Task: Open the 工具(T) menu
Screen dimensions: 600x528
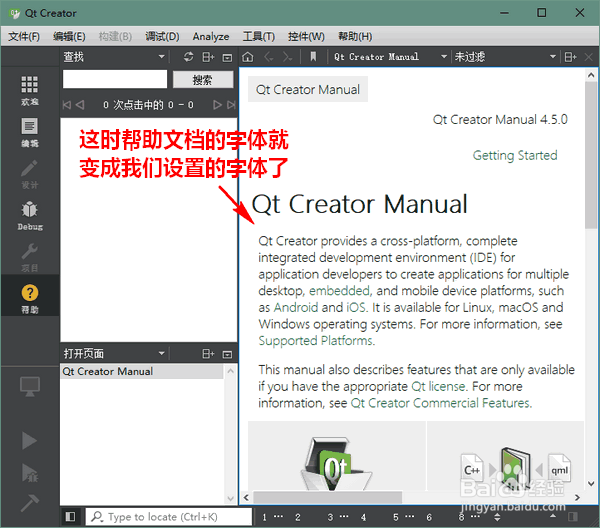Action: click(x=259, y=36)
